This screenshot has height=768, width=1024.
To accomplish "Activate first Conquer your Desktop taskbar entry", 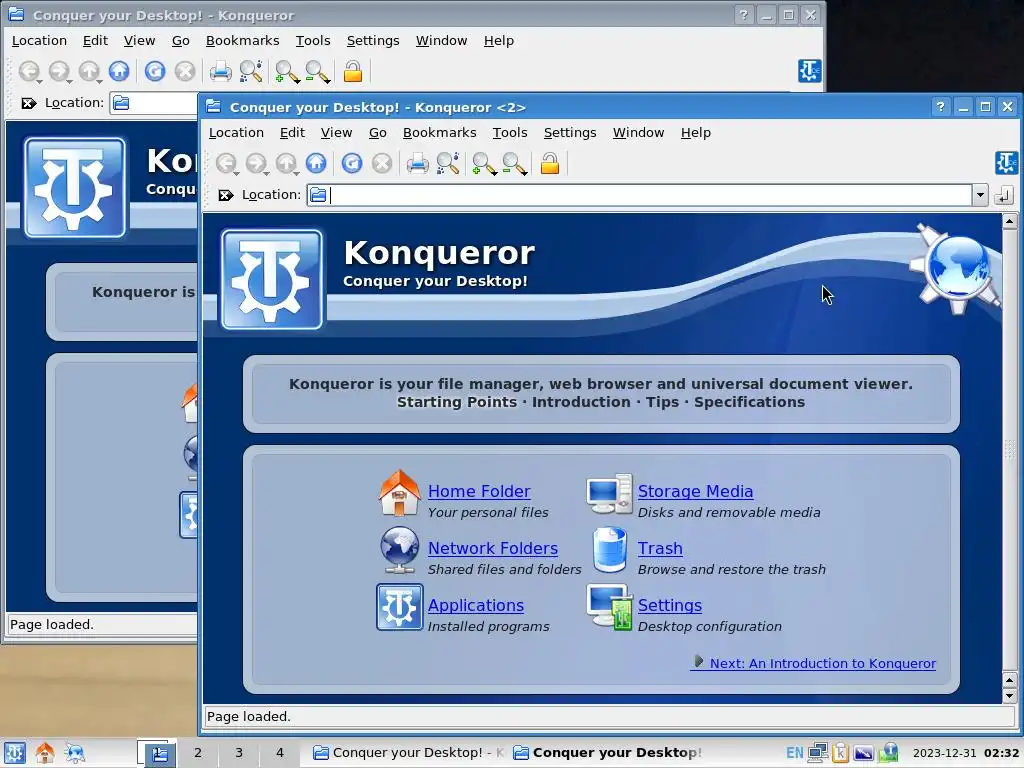I will pos(408,753).
